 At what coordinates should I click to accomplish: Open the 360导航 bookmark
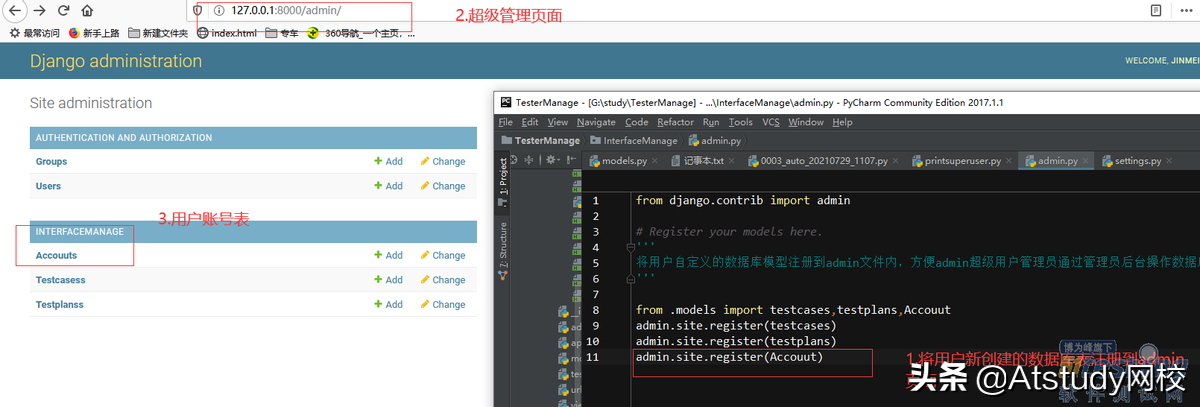(x=361, y=33)
